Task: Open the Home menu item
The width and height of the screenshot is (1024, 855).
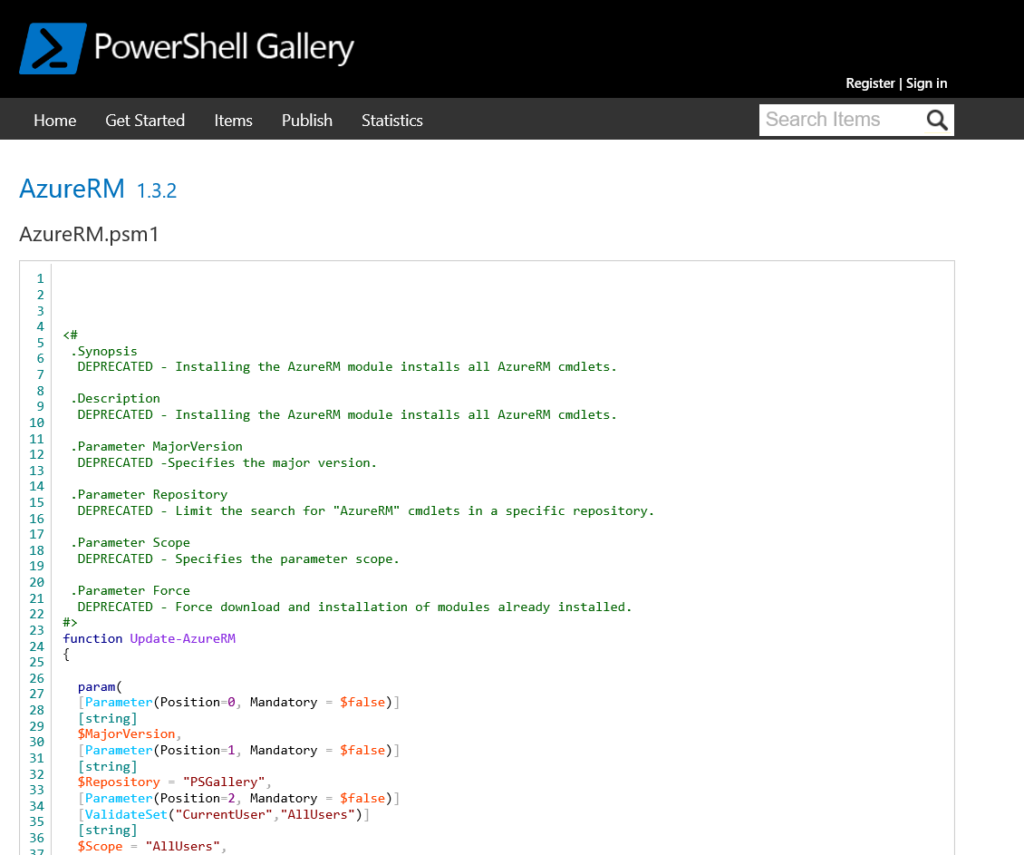Action: pyautogui.click(x=54, y=120)
